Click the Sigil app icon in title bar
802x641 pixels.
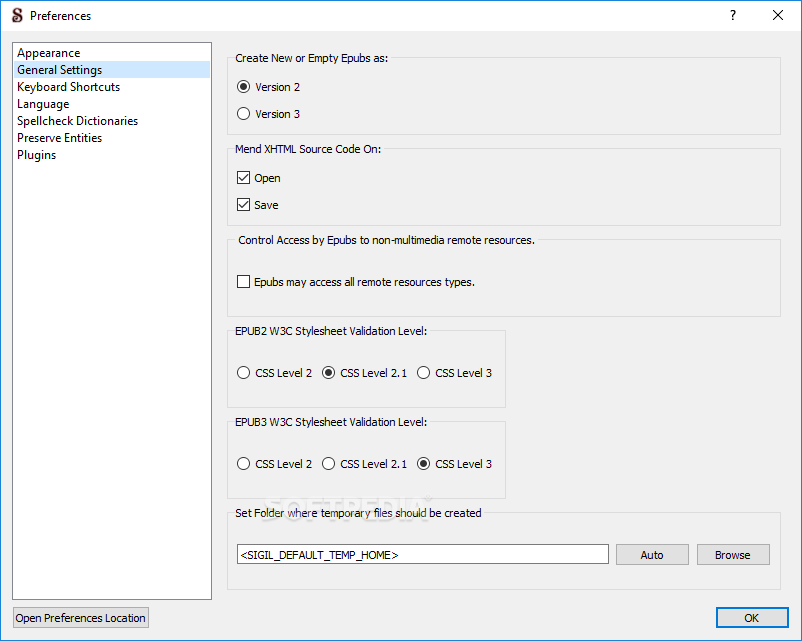pos(16,16)
